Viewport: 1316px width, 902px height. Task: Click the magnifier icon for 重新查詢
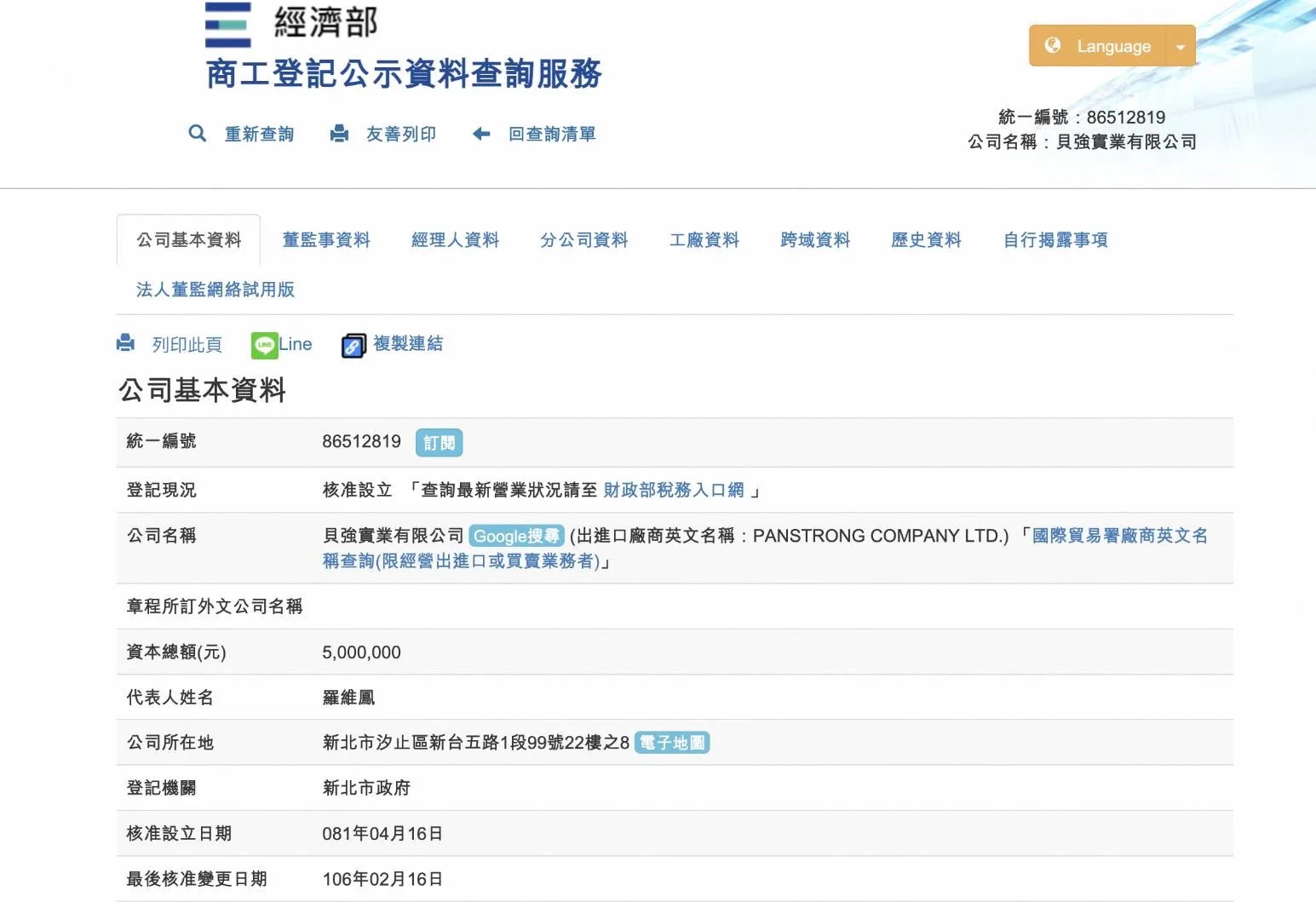coord(197,134)
